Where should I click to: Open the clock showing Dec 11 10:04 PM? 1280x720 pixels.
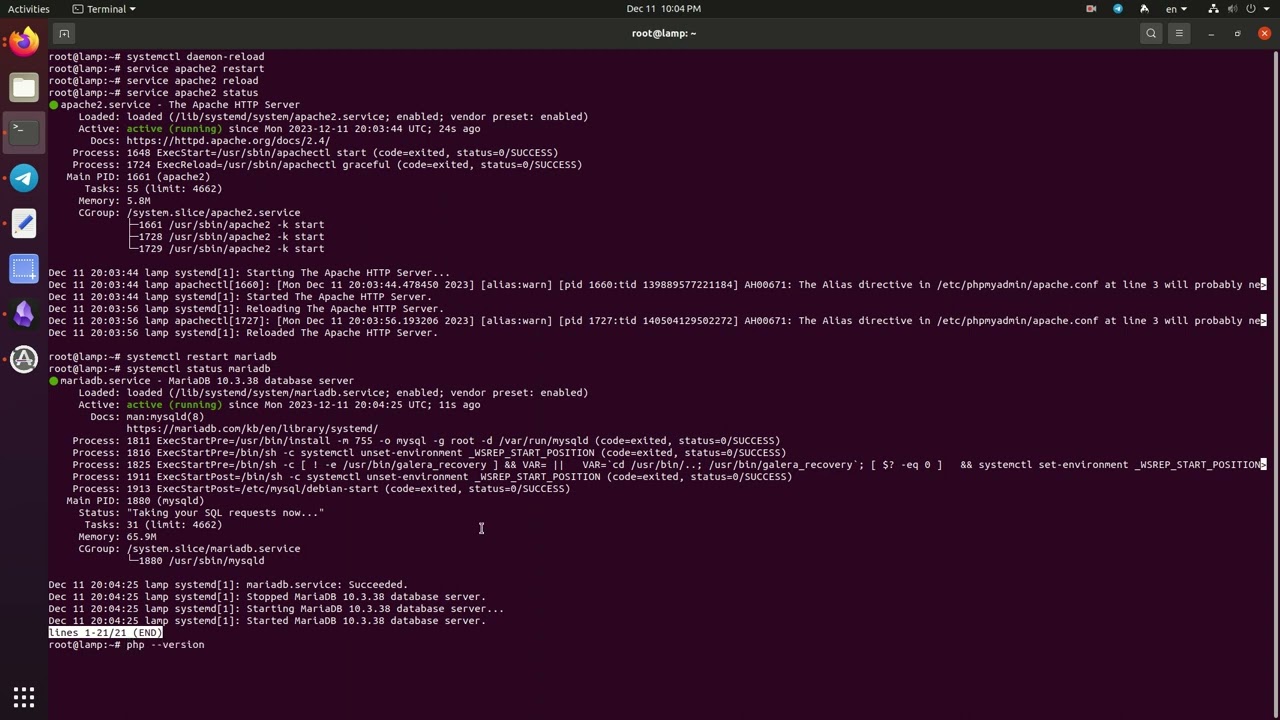[663, 8]
